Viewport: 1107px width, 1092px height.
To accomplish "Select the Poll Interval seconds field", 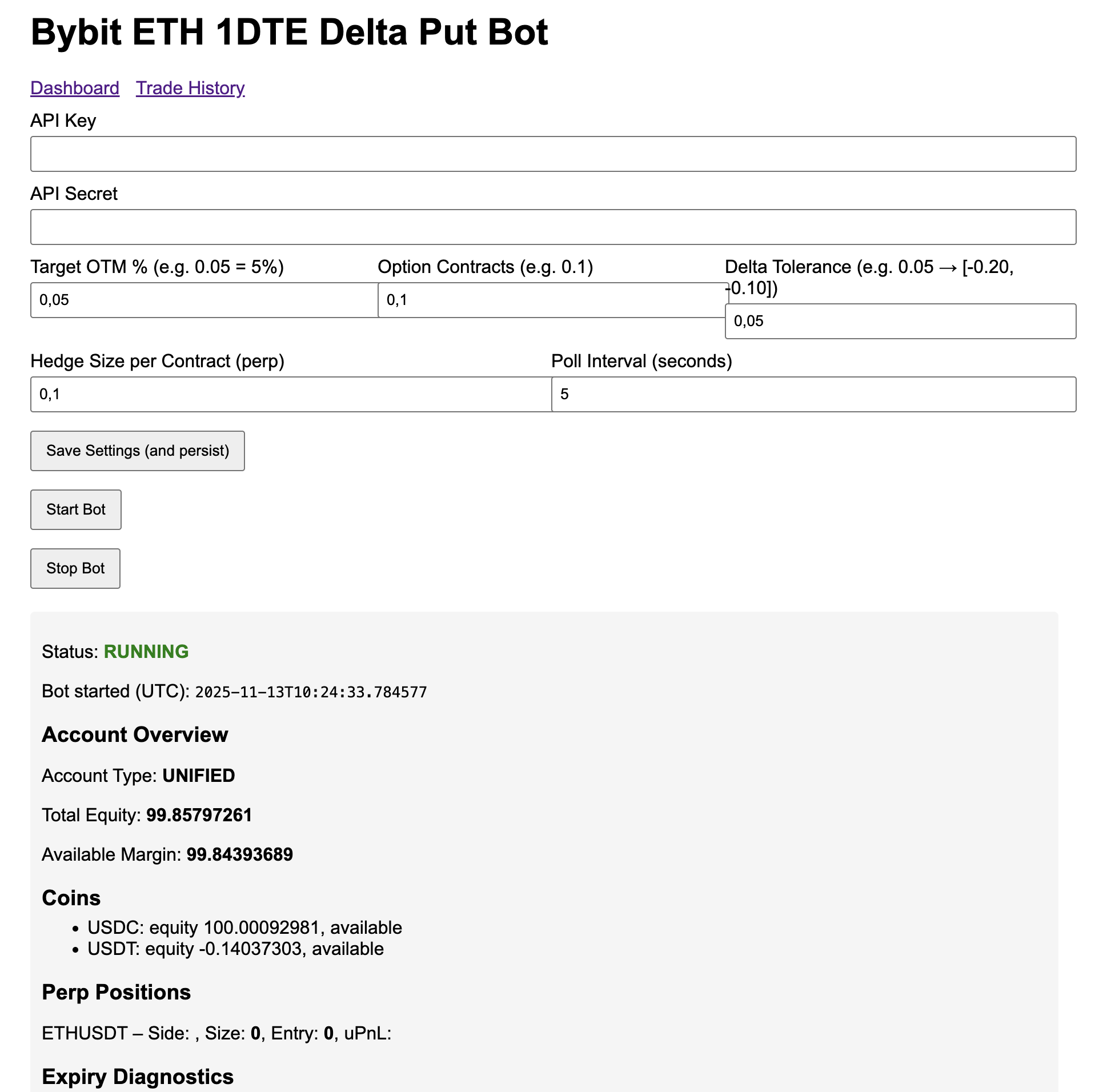I will click(813, 394).
